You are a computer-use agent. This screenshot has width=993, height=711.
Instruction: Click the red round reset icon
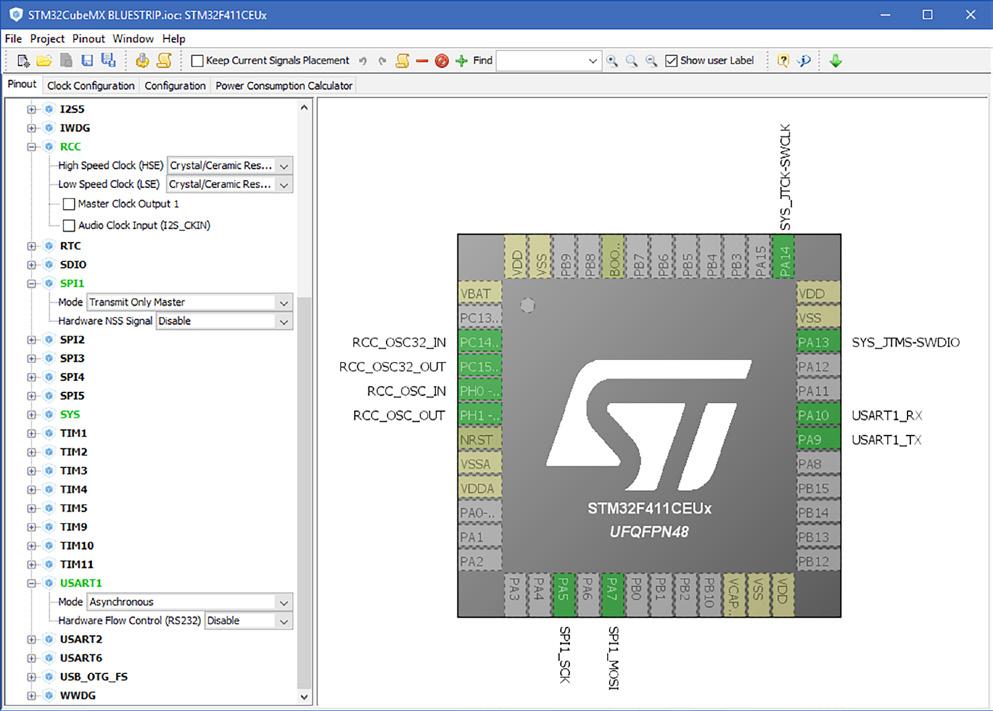pyautogui.click(x=442, y=61)
